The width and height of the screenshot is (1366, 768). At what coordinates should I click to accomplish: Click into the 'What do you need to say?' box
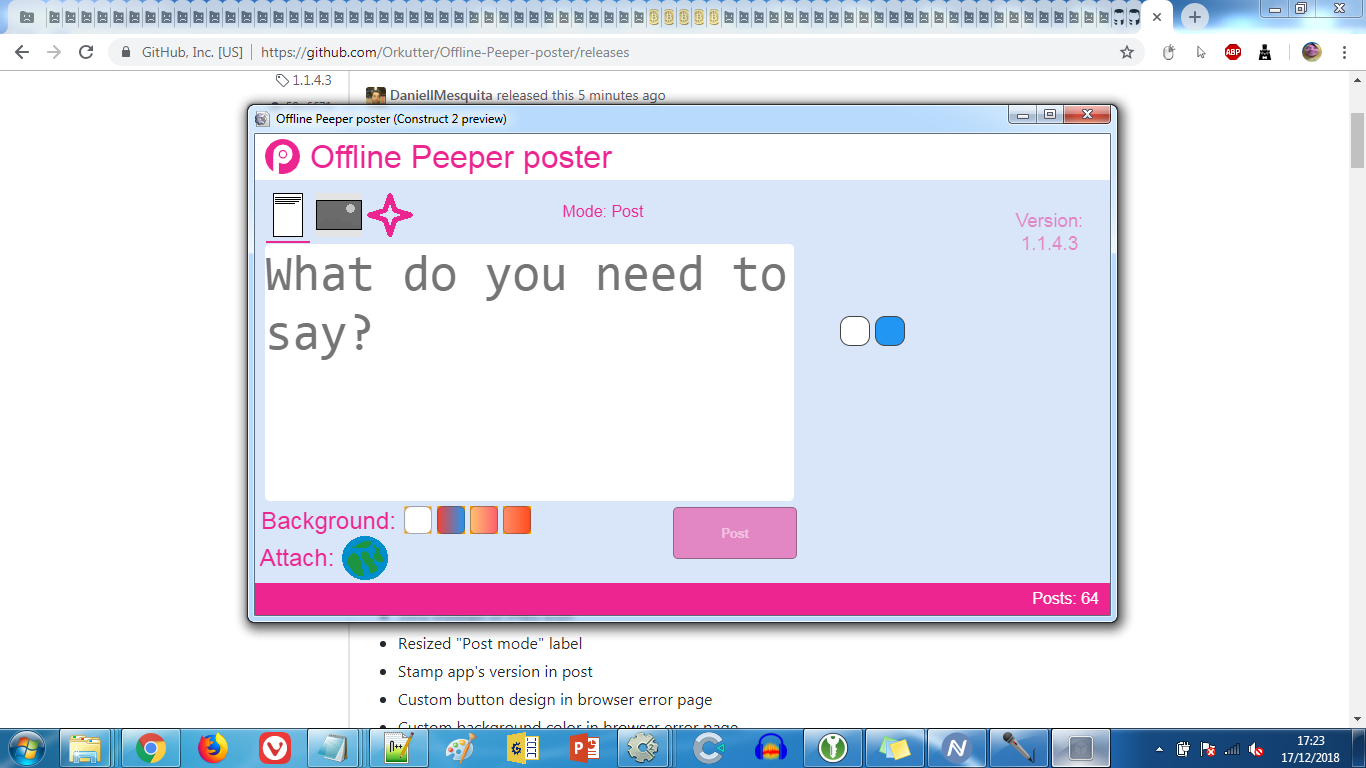[529, 372]
